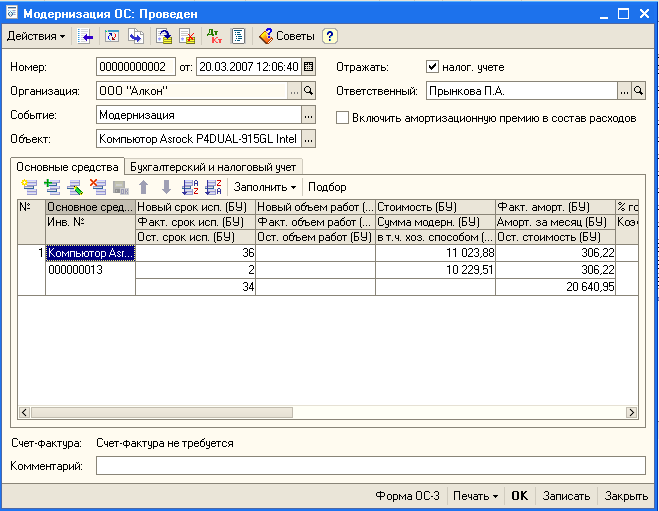Open the Действия dropdown menu
The image size is (659, 511).
pyautogui.click(x=36, y=36)
